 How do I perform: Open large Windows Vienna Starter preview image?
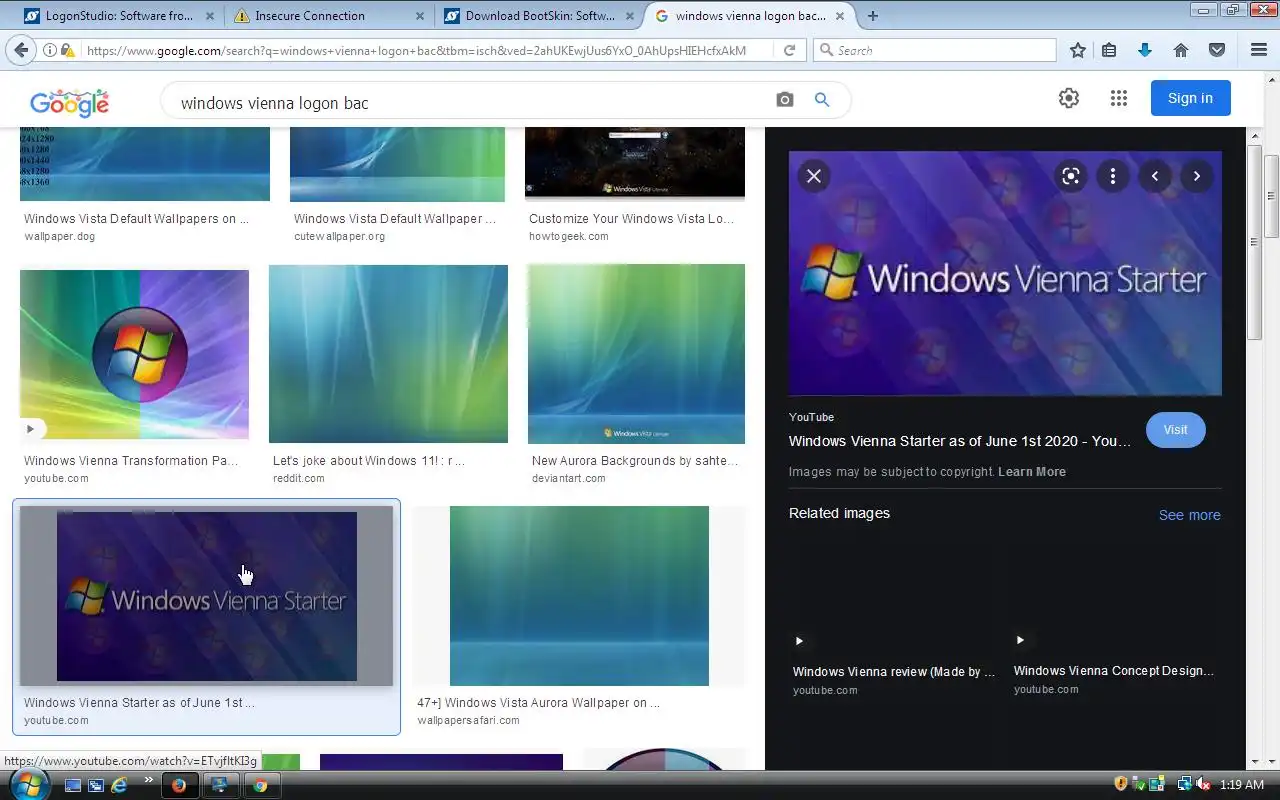[1005, 273]
